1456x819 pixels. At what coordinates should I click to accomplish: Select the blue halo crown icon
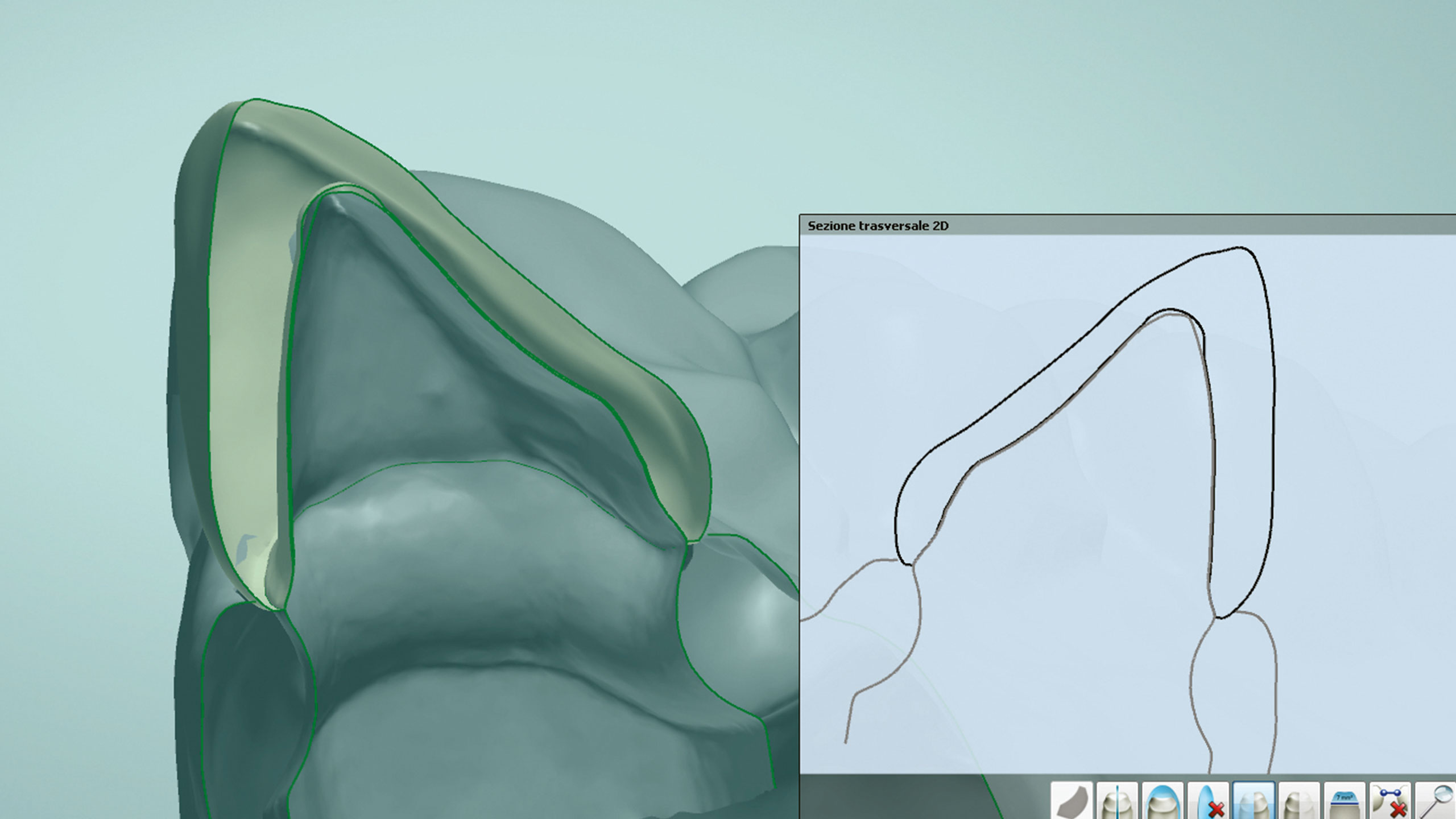pos(1163,801)
